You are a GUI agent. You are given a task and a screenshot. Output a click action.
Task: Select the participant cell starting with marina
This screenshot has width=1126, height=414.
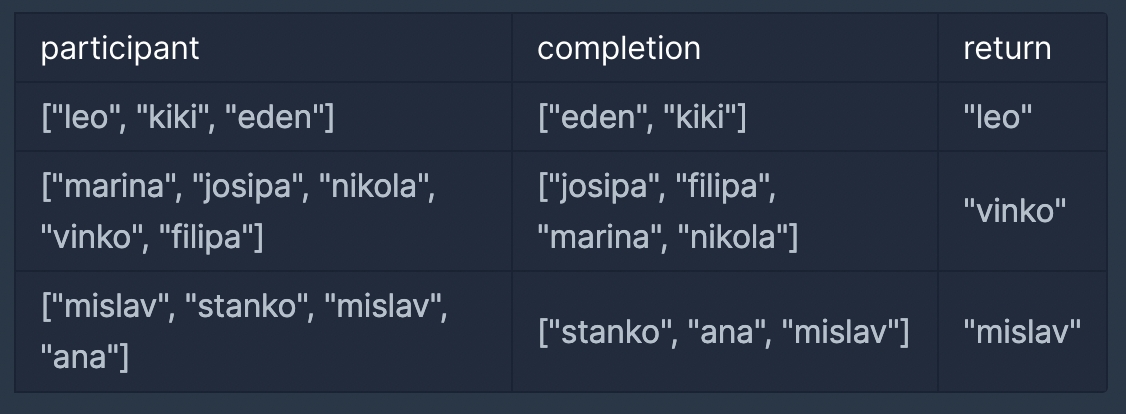264,212
